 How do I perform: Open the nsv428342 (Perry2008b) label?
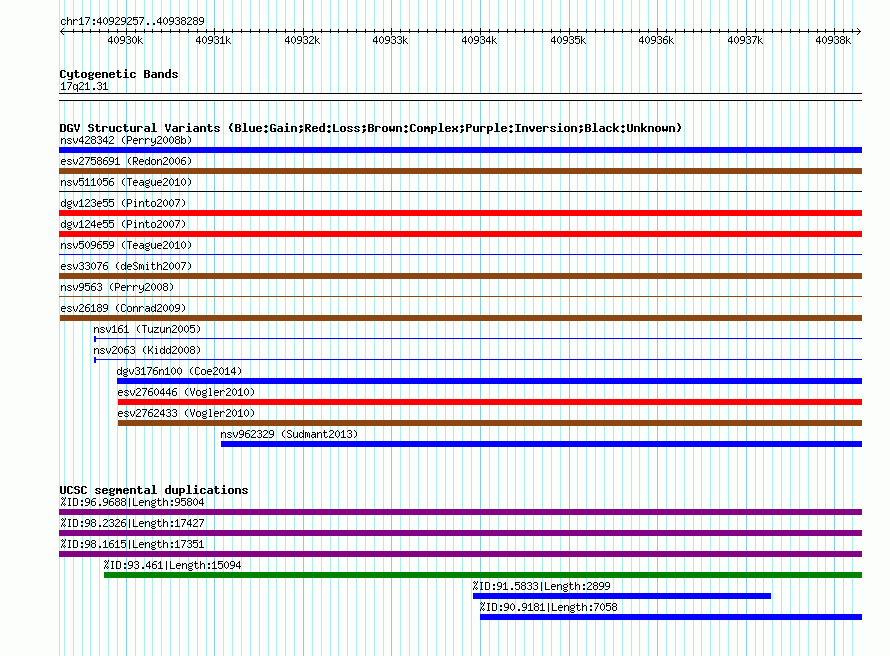coord(126,140)
